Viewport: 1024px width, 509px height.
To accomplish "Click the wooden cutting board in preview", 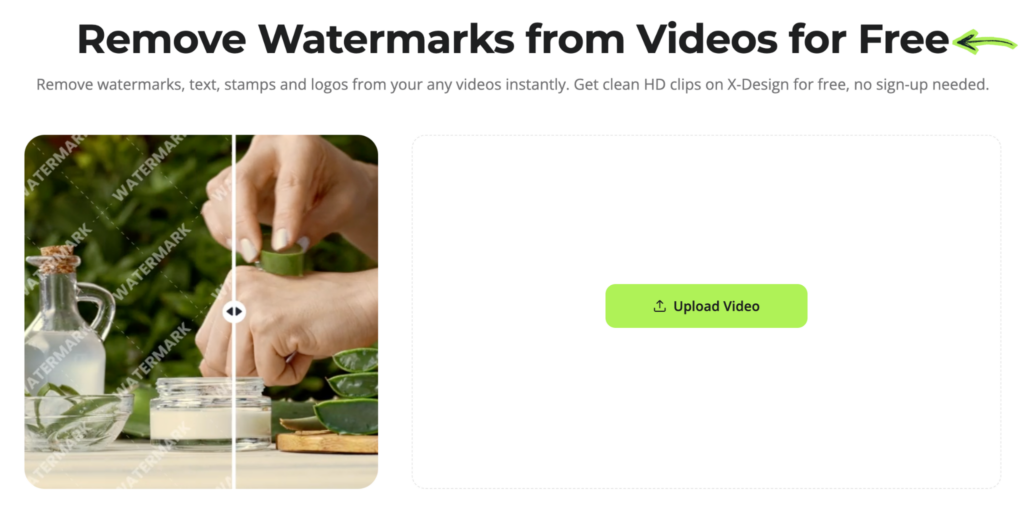I will point(327,442).
